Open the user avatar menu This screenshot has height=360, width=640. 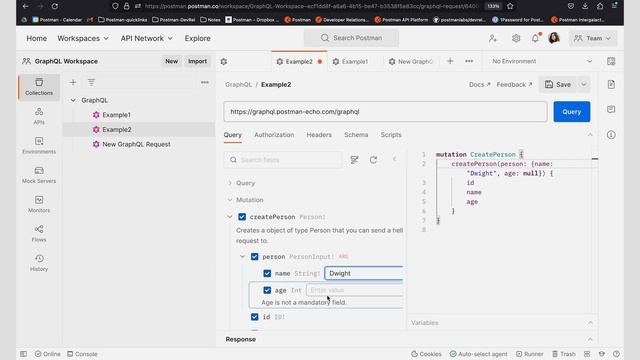point(554,38)
